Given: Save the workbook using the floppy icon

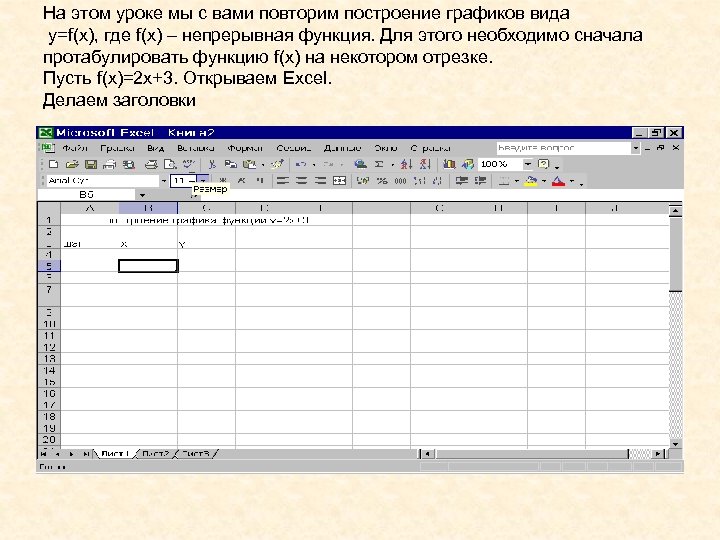Looking at the screenshot, I should coord(91,164).
